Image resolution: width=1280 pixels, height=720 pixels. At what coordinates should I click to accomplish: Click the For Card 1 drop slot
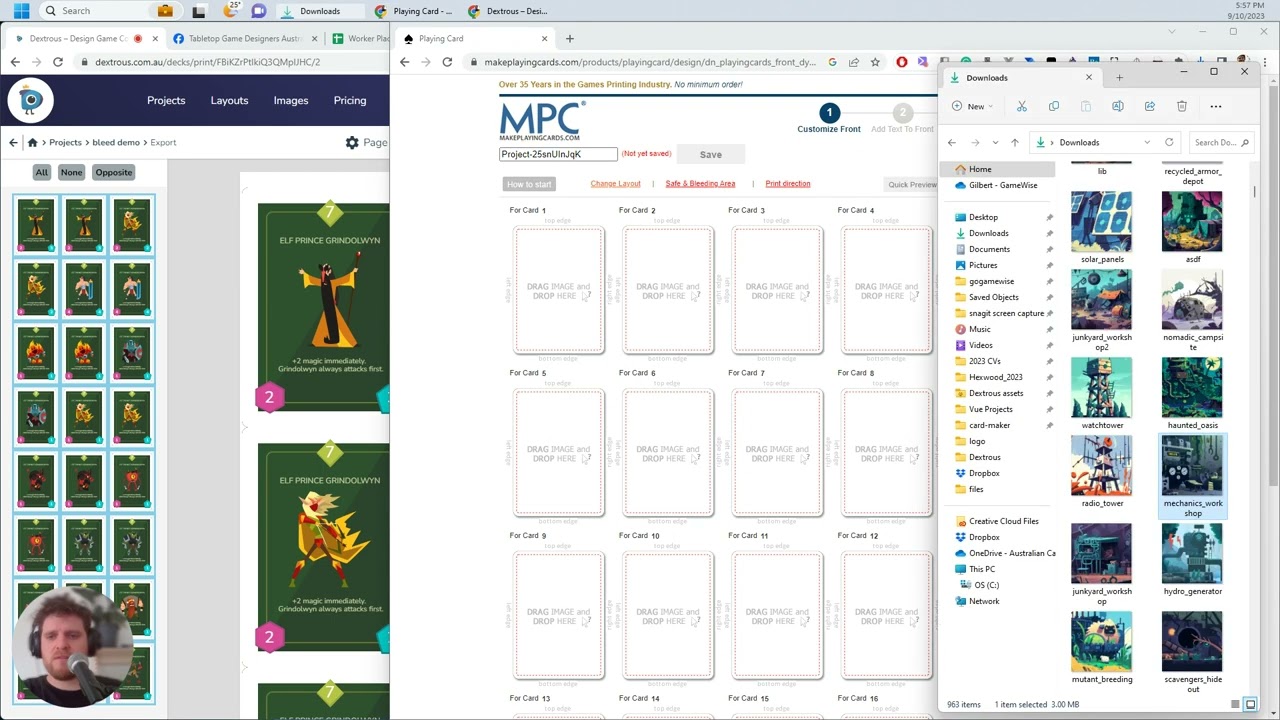tap(559, 290)
